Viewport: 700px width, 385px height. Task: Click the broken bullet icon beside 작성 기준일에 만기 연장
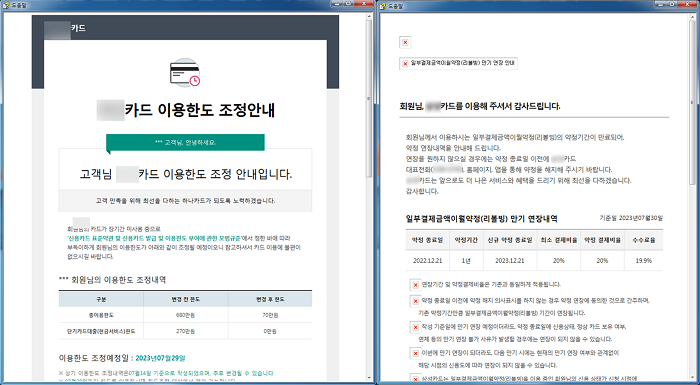pyautogui.click(x=415, y=327)
